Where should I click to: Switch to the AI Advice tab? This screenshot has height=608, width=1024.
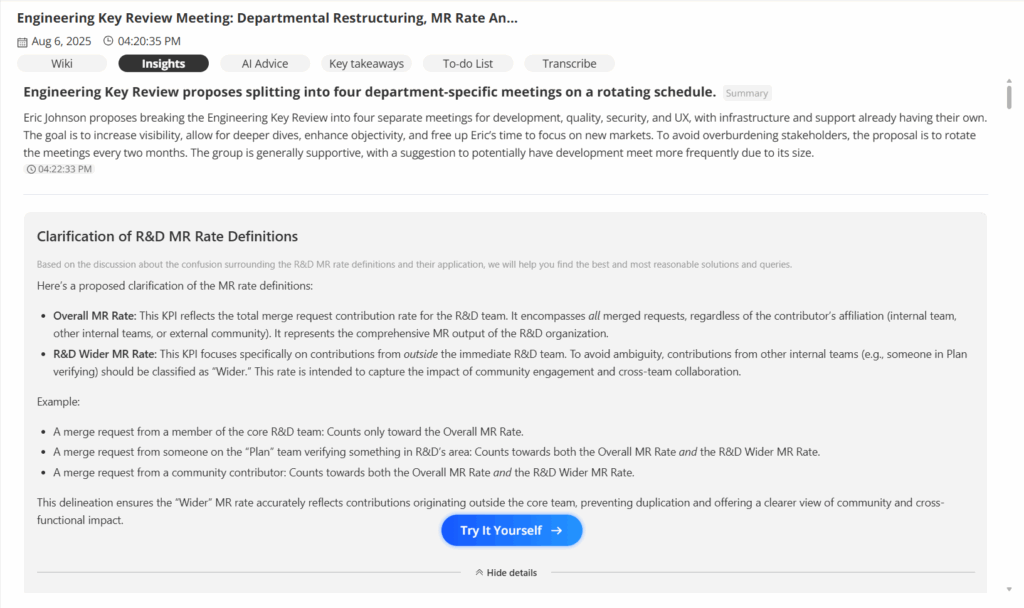pos(265,64)
